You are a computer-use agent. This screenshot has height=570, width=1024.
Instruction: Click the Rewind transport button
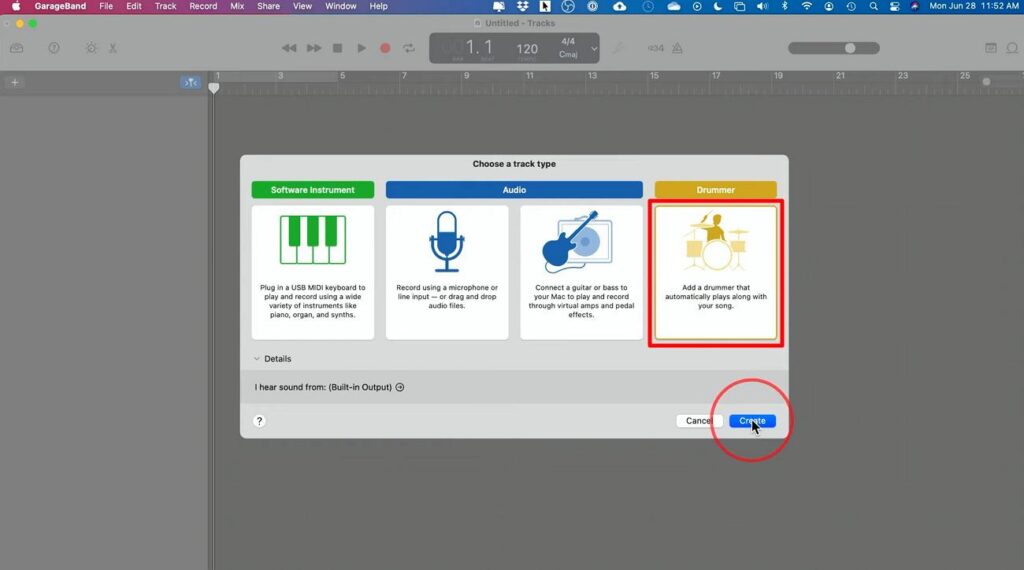click(289, 48)
